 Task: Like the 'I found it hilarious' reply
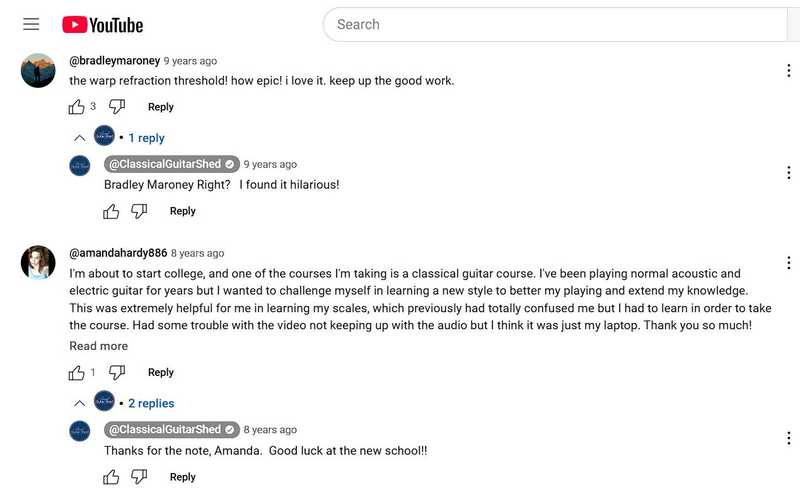[x=111, y=211]
